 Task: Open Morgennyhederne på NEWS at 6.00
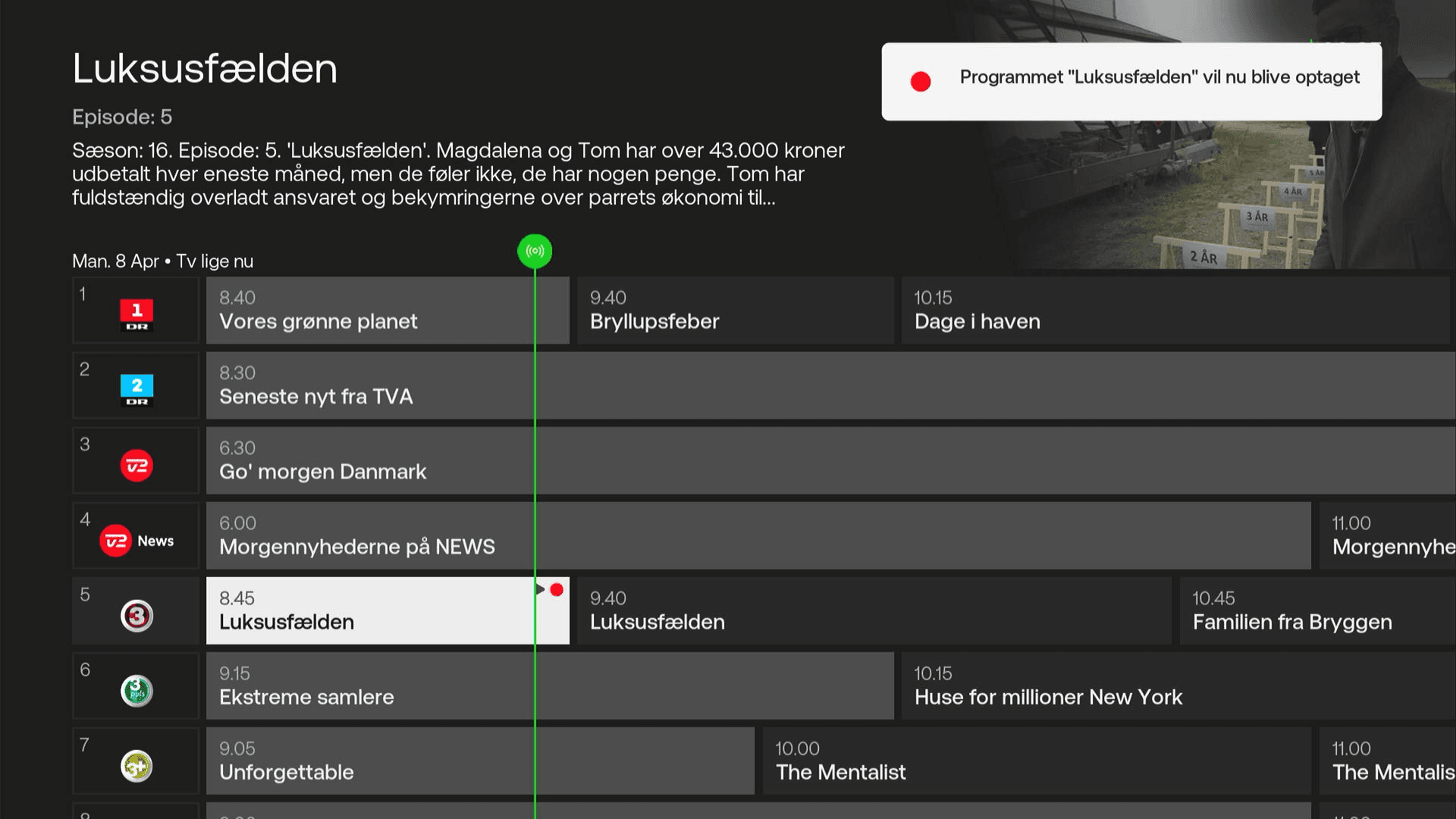pyautogui.click(x=758, y=535)
